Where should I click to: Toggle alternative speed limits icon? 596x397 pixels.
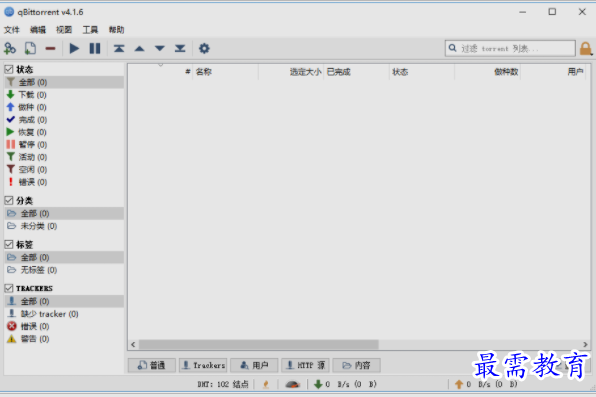point(292,384)
